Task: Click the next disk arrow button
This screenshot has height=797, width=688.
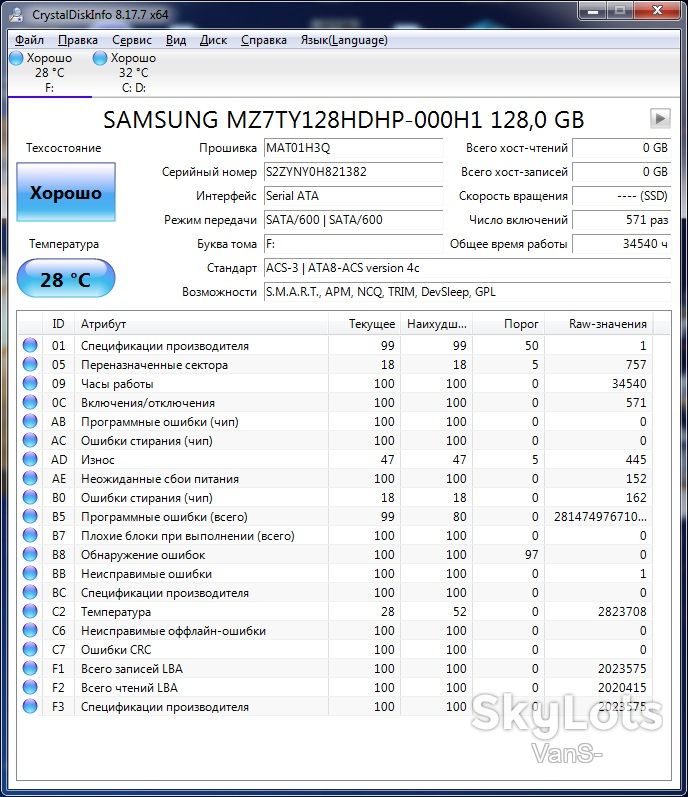Action: (x=660, y=118)
